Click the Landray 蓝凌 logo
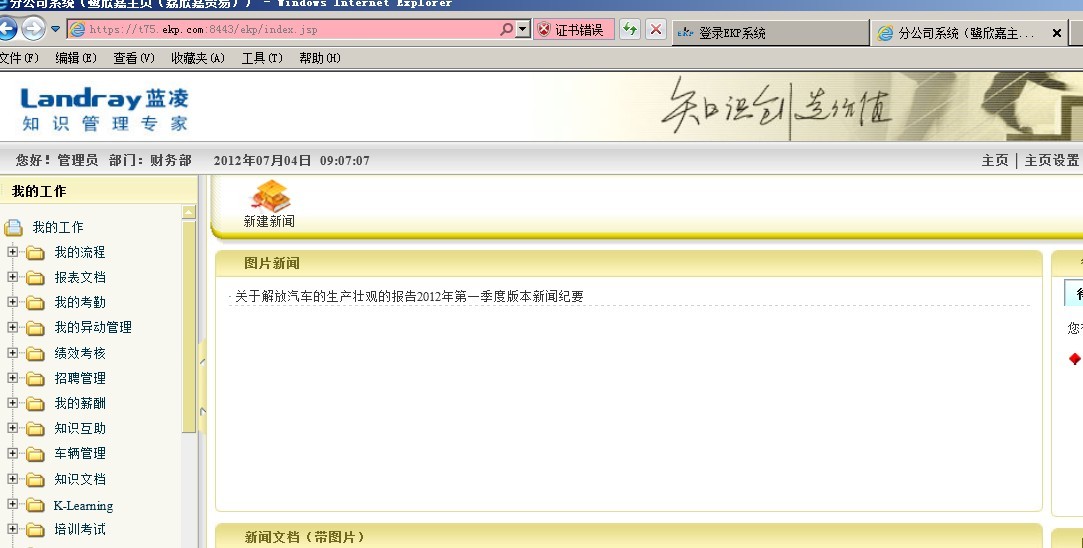Screen dimensions: 1083x548 (104, 108)
